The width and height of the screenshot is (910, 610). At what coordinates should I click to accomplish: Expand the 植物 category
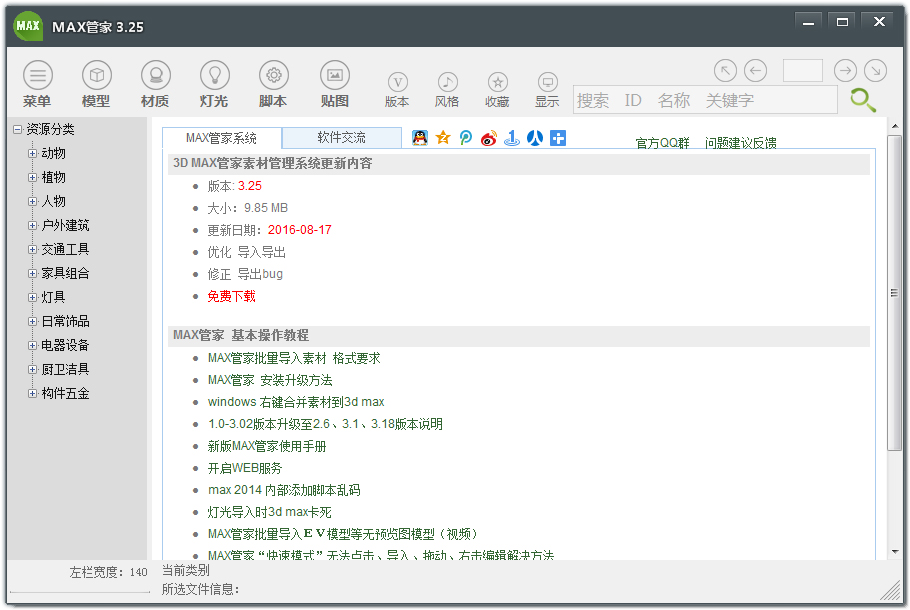(32, 178)
